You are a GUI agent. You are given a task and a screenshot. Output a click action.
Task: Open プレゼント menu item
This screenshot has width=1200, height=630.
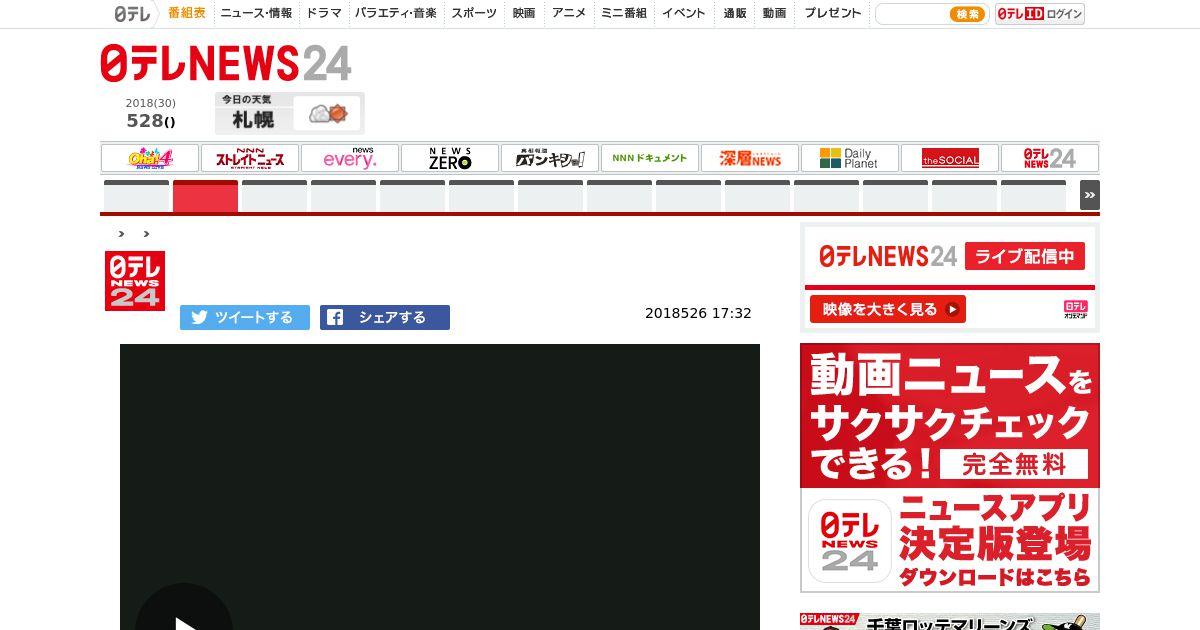(833, 13)
